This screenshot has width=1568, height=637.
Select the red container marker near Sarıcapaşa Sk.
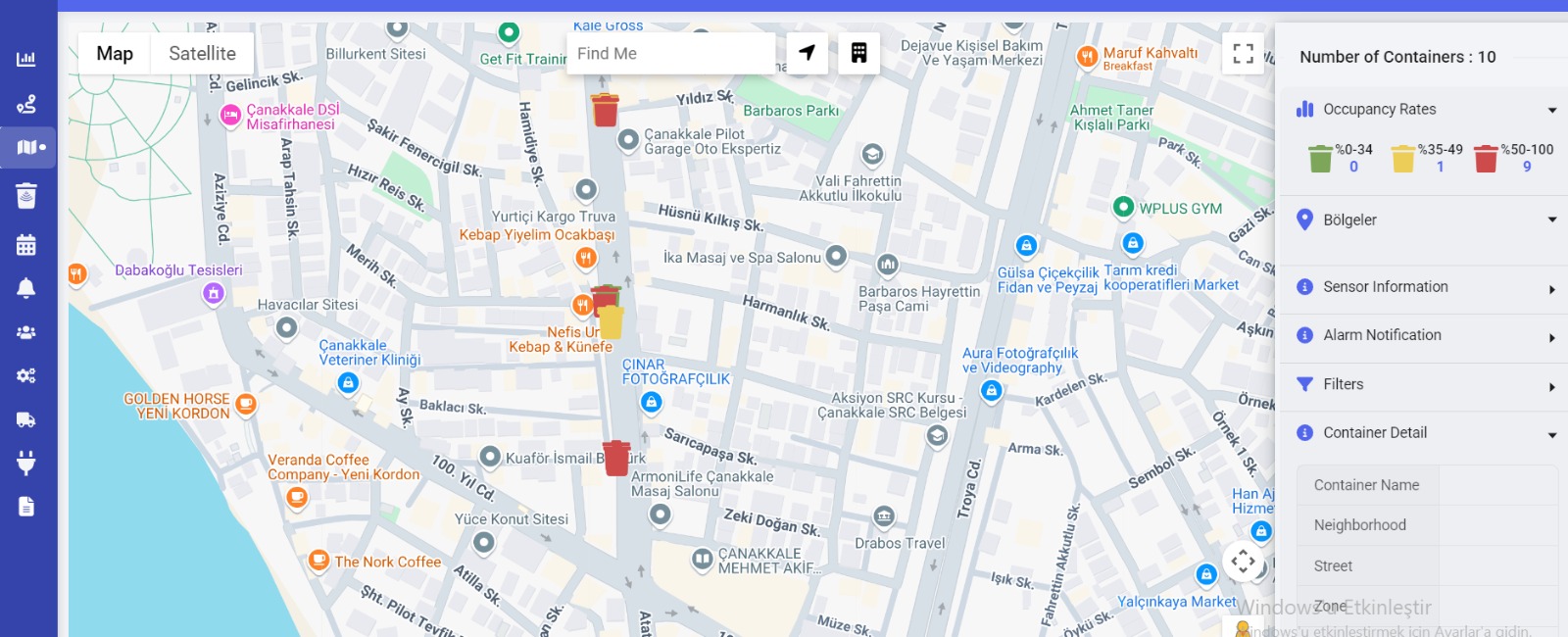tap(616, 458)
